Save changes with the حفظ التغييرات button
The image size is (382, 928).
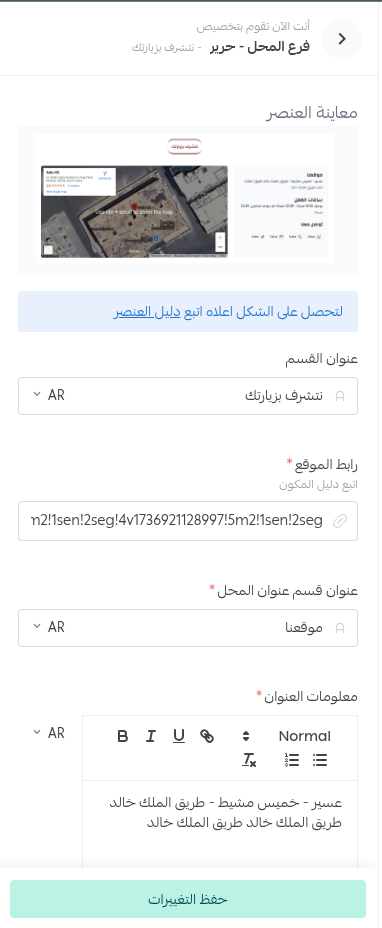(x=188, y=899)
